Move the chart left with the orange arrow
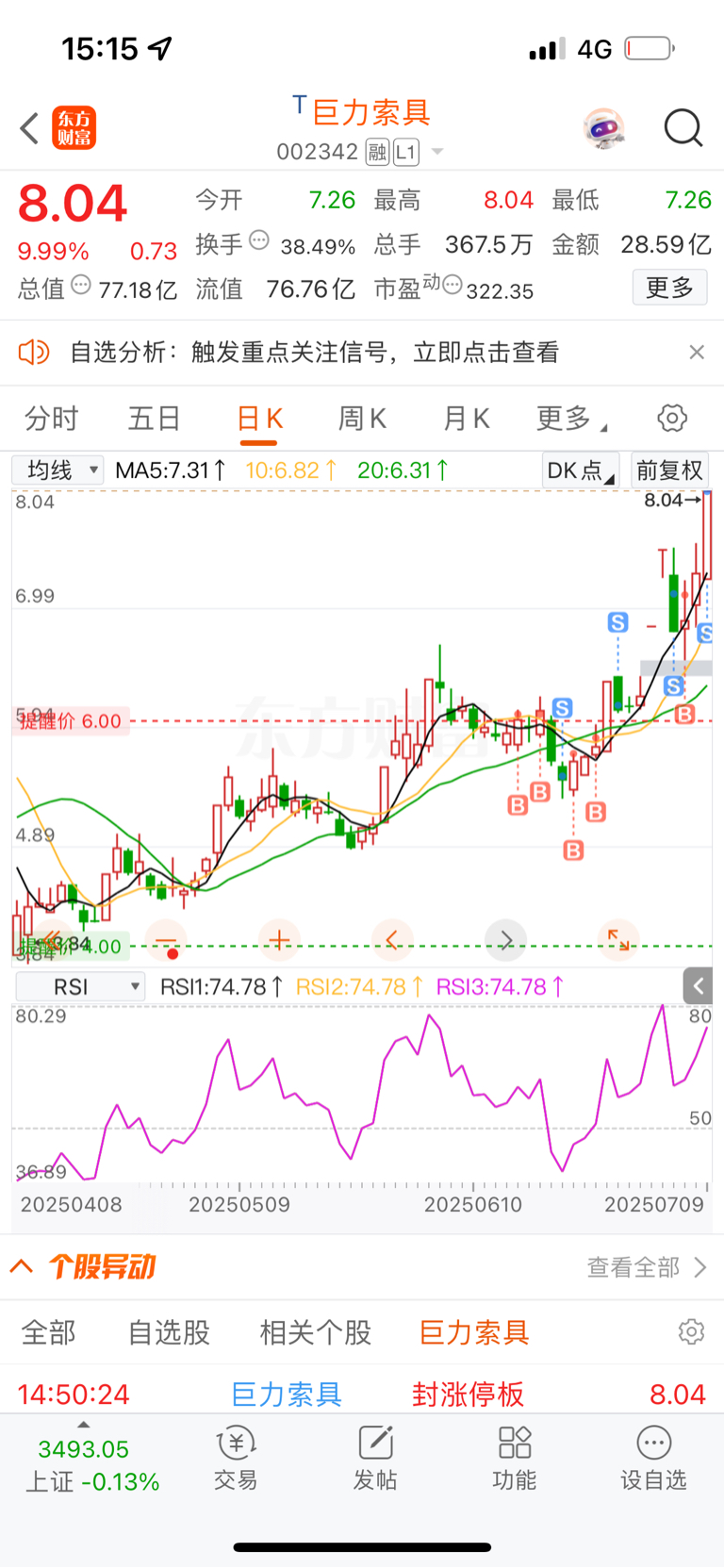The image size is (724, 1568). (392, 940)
